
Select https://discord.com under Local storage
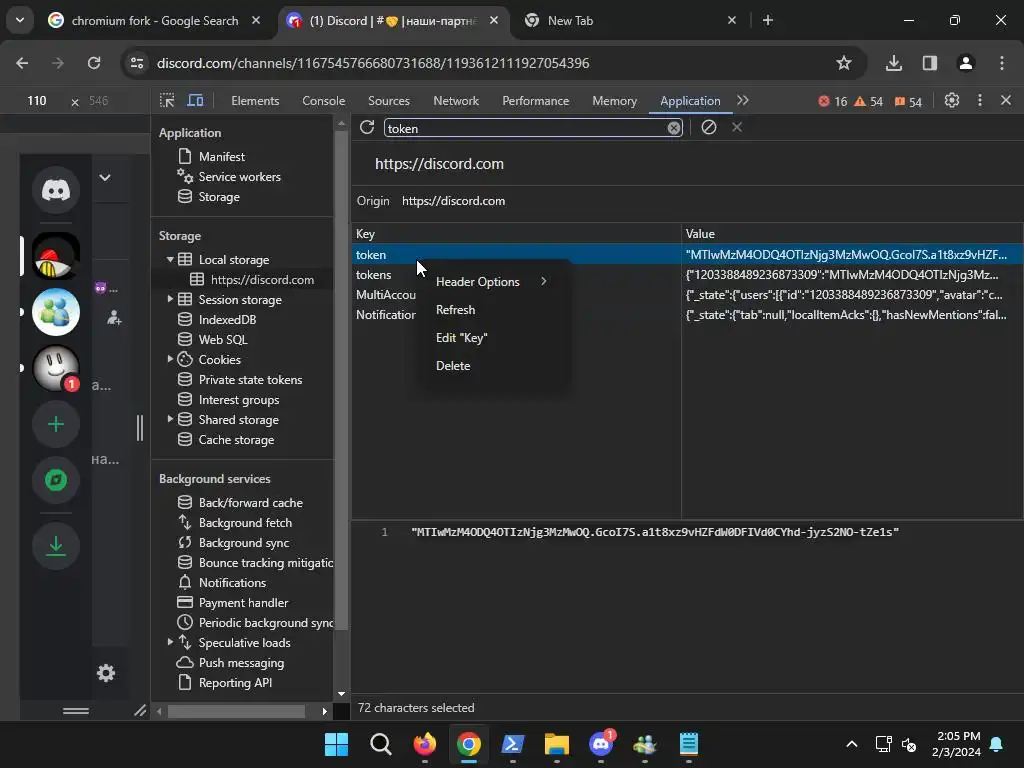click(x=252, y=280)
